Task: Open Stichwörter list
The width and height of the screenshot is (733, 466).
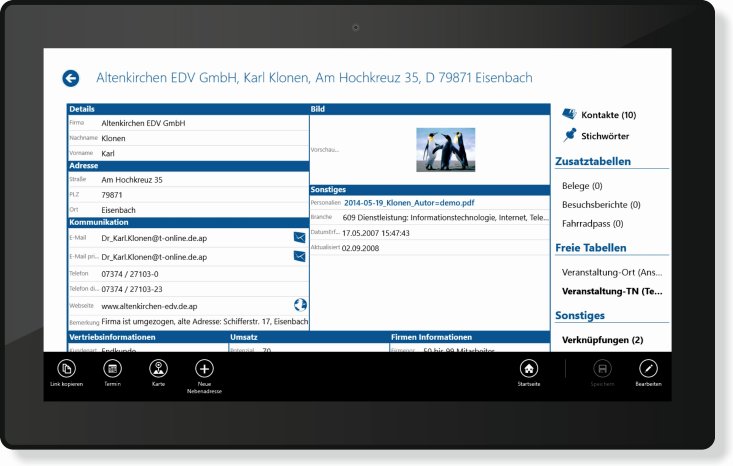Action: (605, 136)
